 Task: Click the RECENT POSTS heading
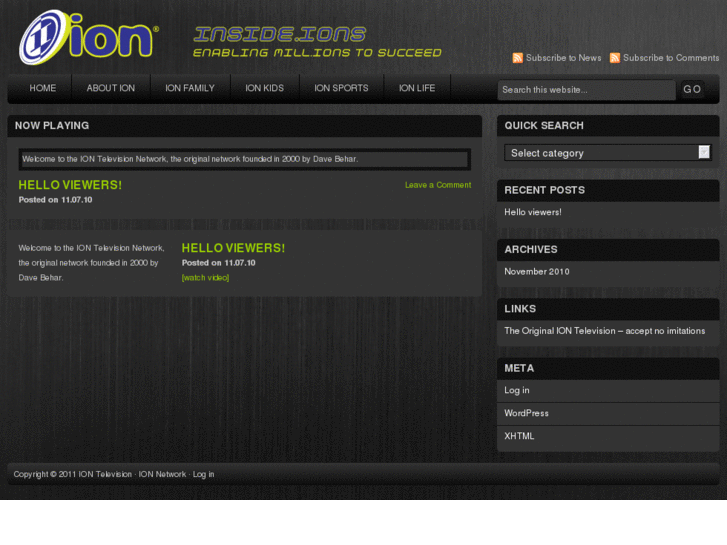point(544,190)
